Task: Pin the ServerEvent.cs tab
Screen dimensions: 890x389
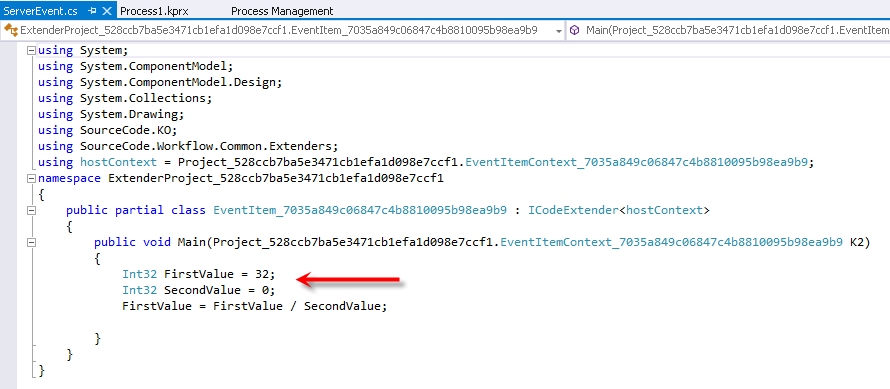Action: [x=93, y=11]
